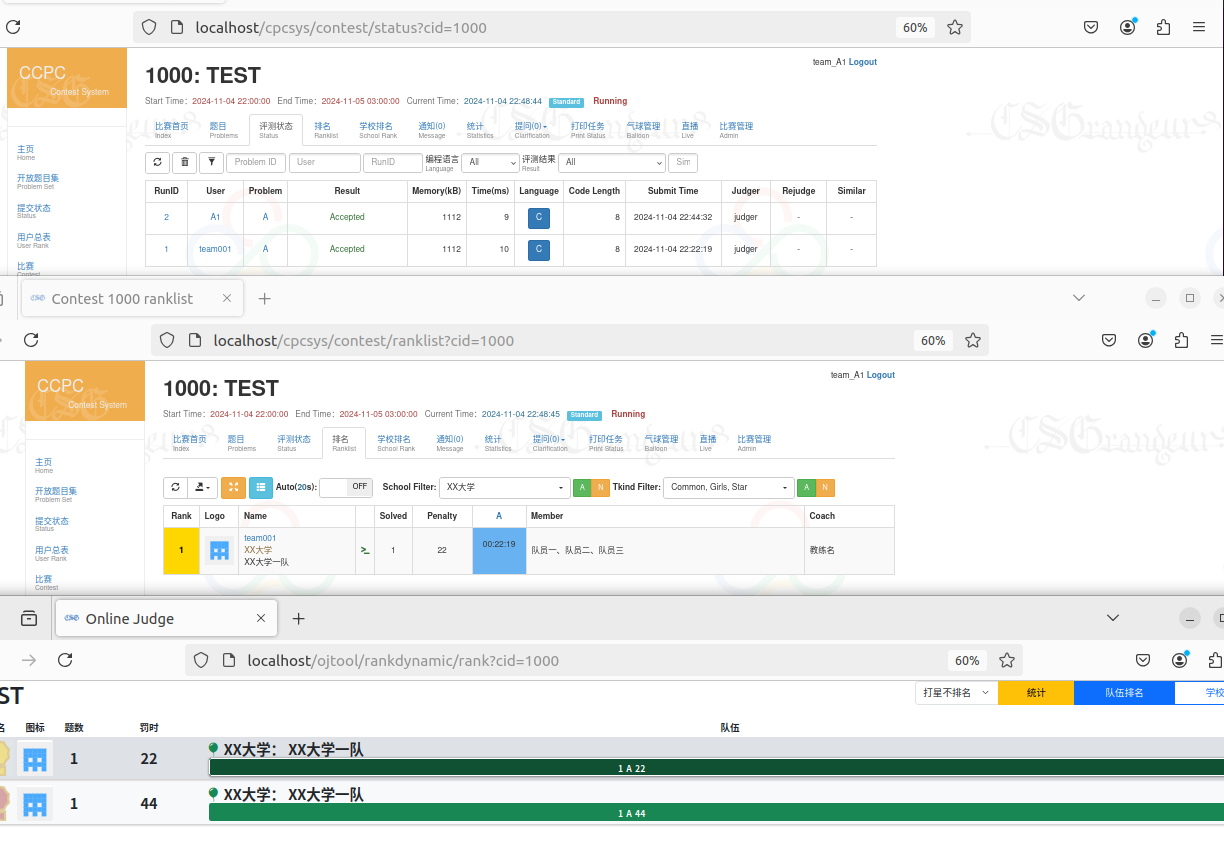Click the team001 logo icon in the ranklist
1224x867 pixels.
tap(219, 550)
